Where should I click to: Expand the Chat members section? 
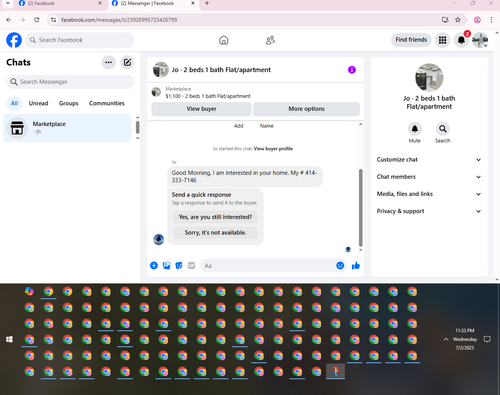coord(429,177)
